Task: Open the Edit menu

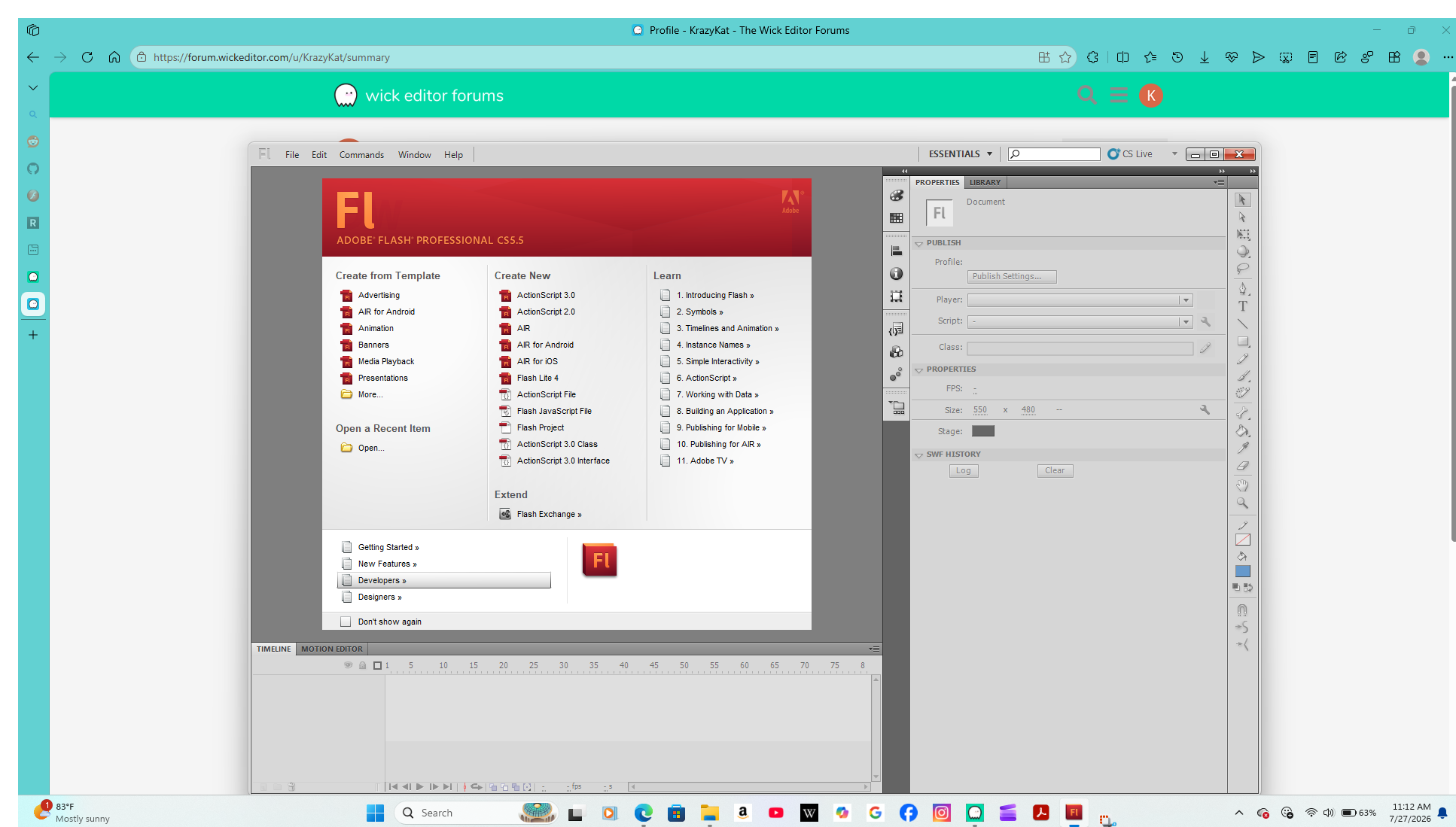Action: coord(319,155)
